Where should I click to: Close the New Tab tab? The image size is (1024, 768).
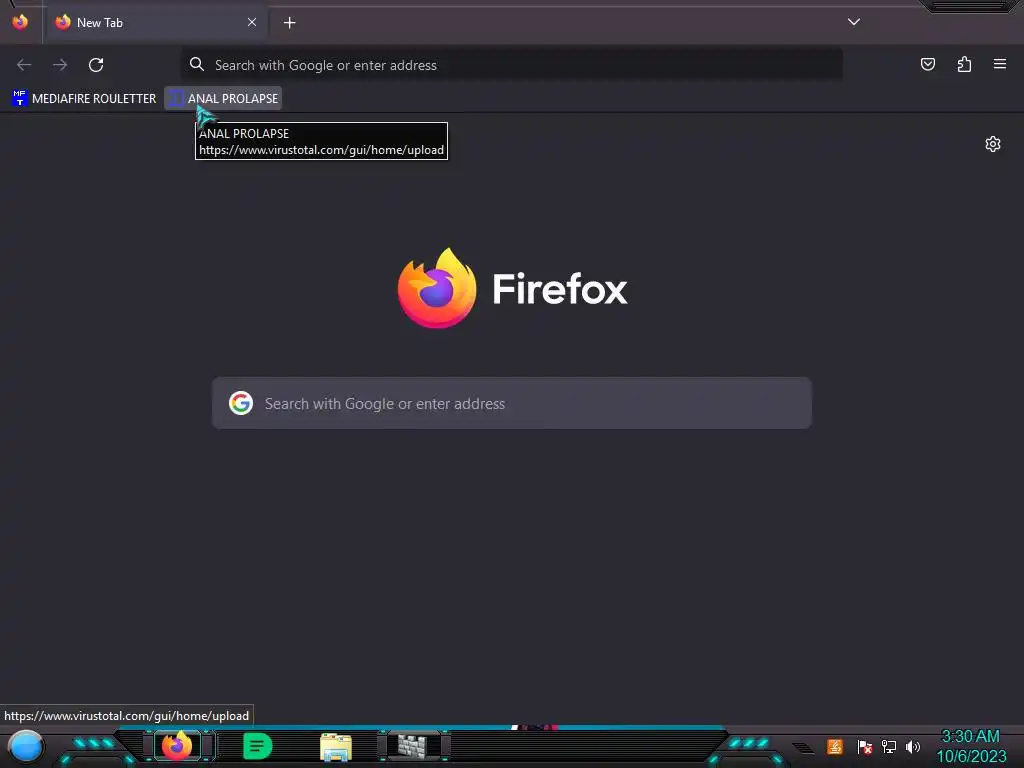251,22
